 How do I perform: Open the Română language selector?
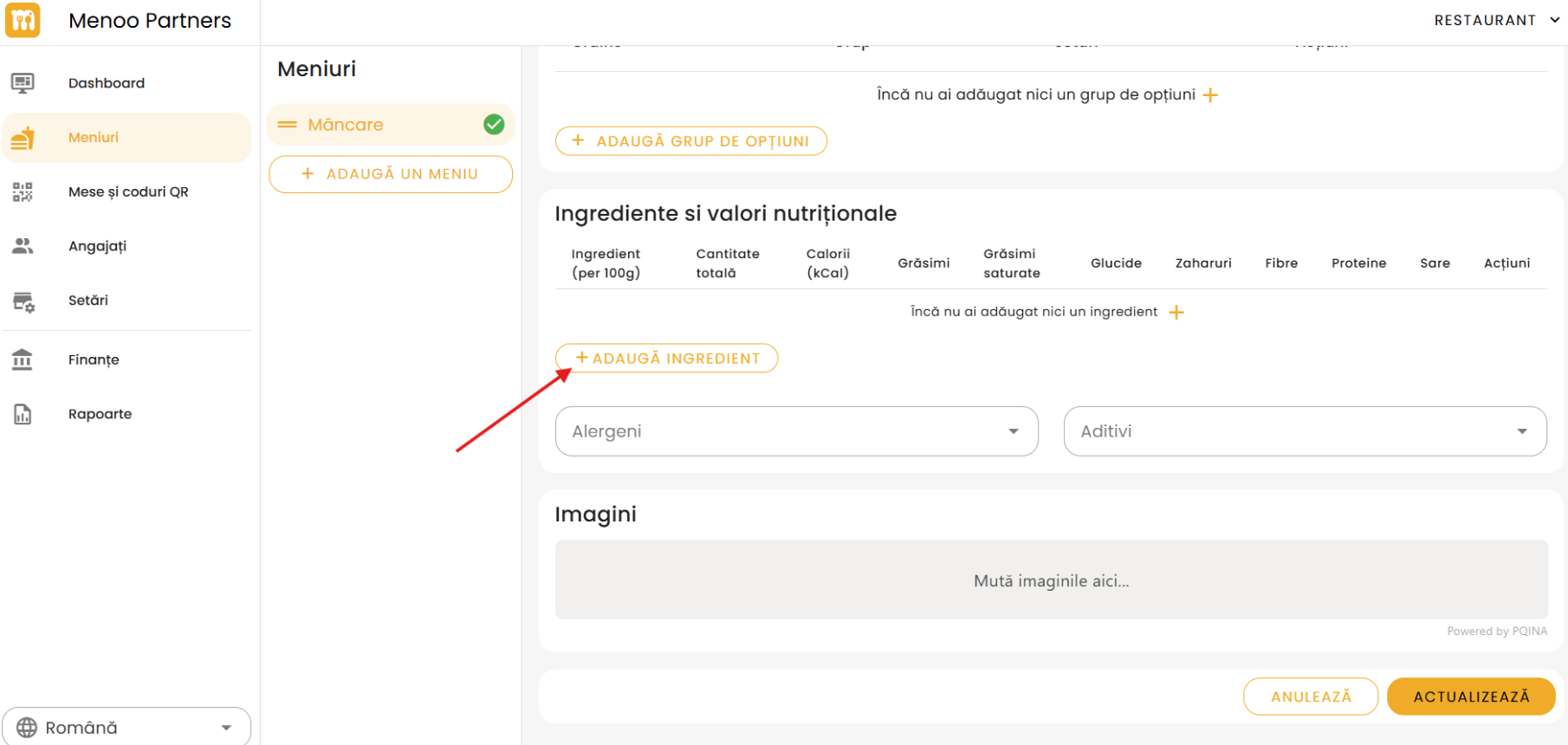coord(126,727)
